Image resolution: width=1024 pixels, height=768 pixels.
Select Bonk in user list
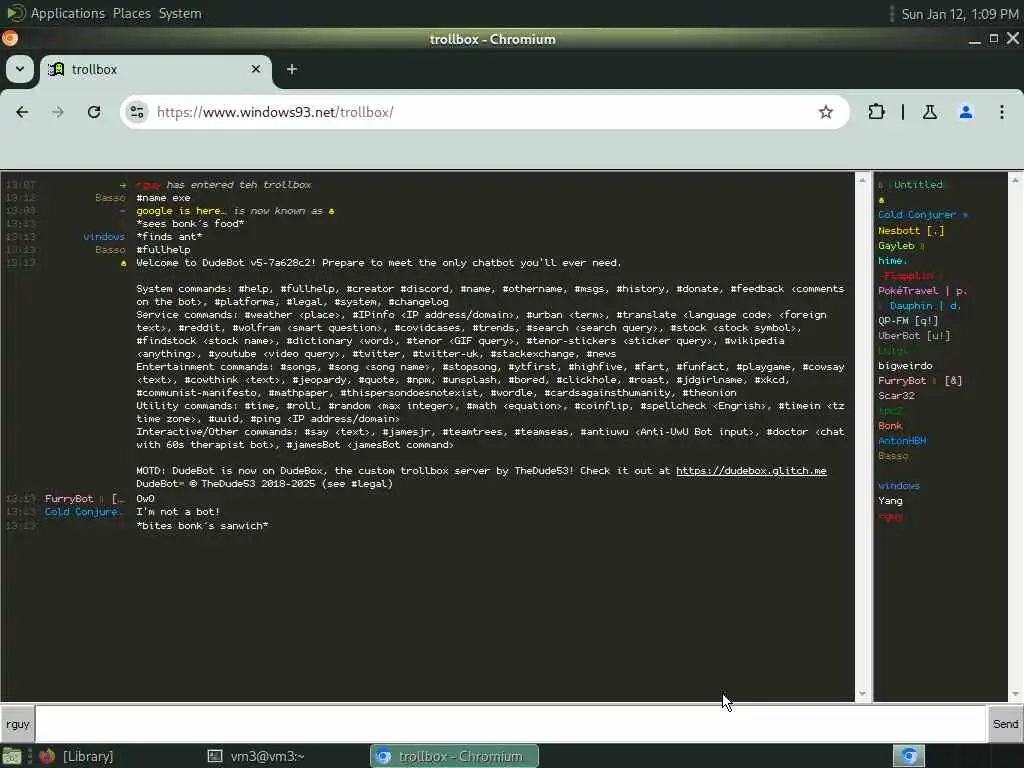[x=889, y=426]
